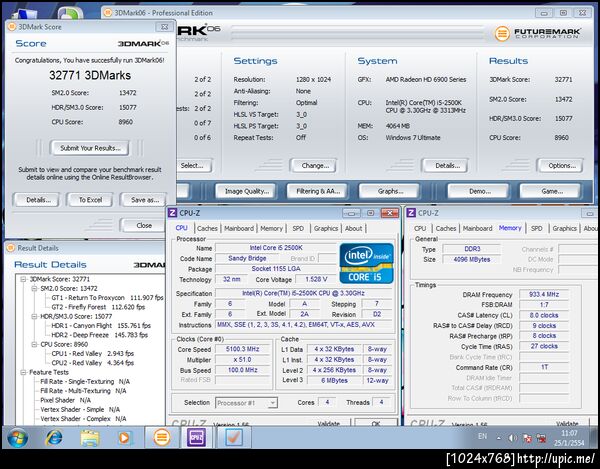Open the Windows Start menu orb
The height and width of the screenshot is (469, 600).
click(x=17, y=437)
